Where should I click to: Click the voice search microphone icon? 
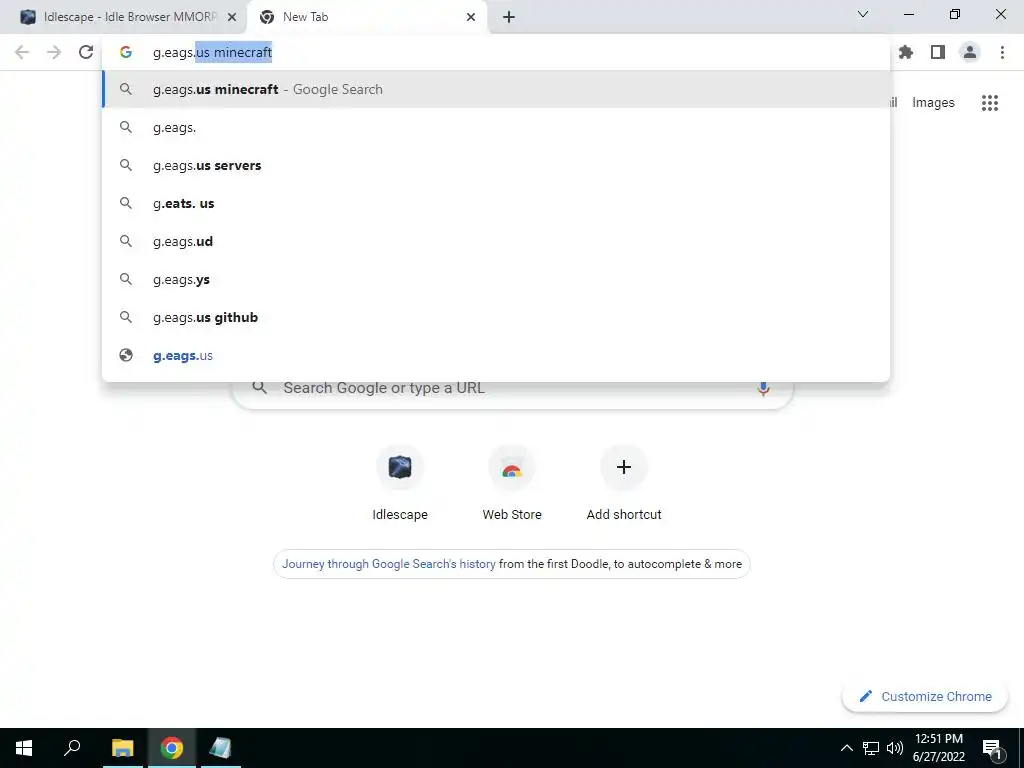pyautogui.click(x=763, y=388)
